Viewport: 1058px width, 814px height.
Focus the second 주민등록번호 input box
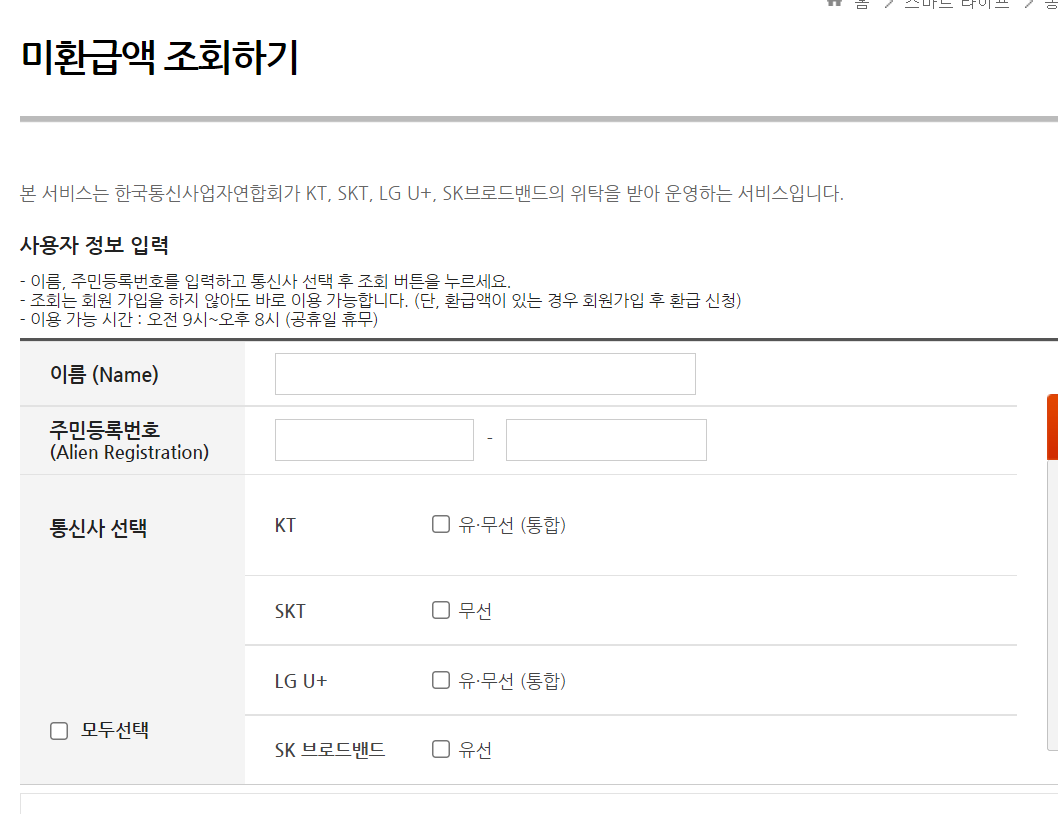click(x=606, y=440)
